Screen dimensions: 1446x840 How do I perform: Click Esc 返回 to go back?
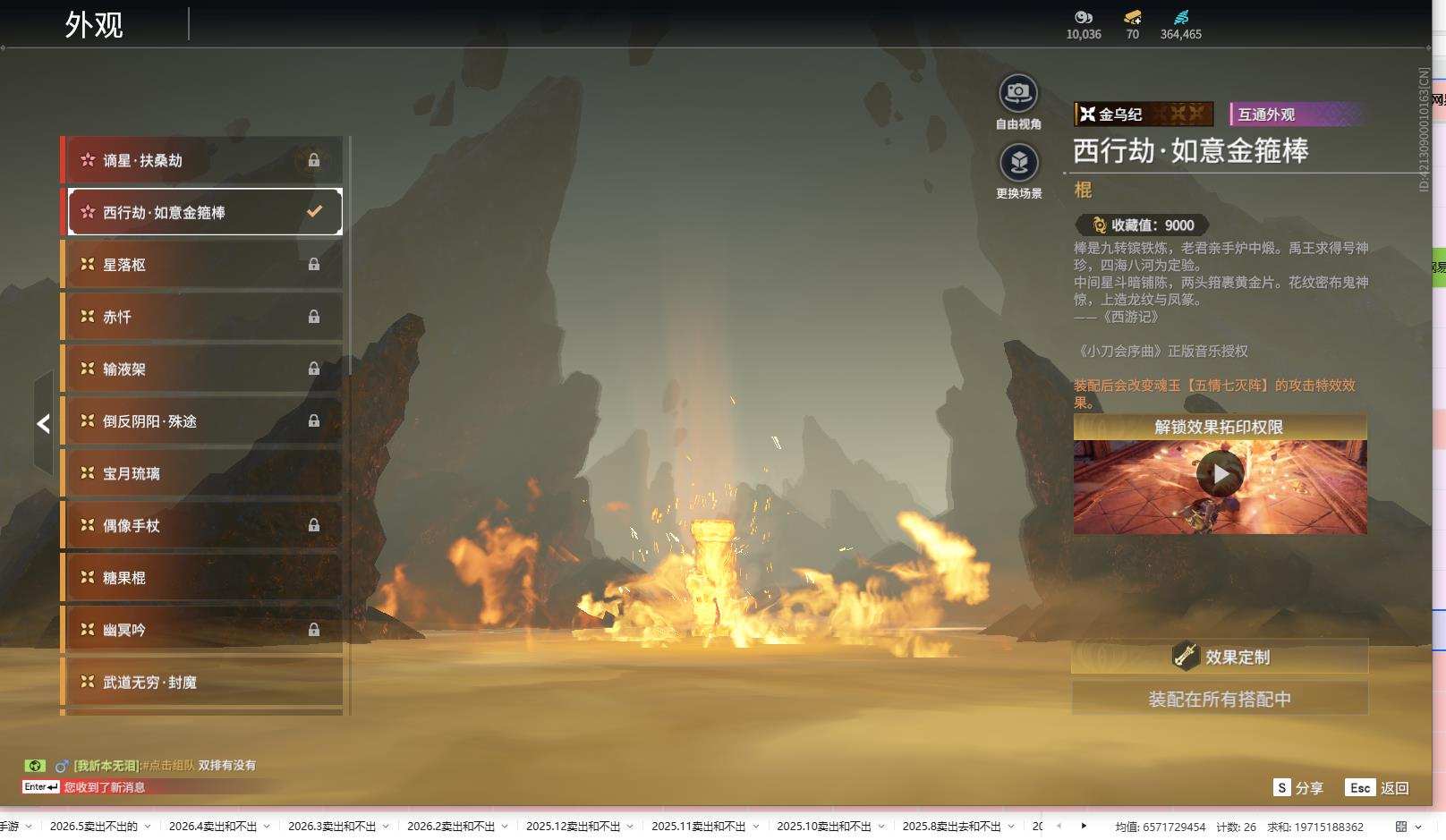pyautogui.click(x=1377, y=787)
